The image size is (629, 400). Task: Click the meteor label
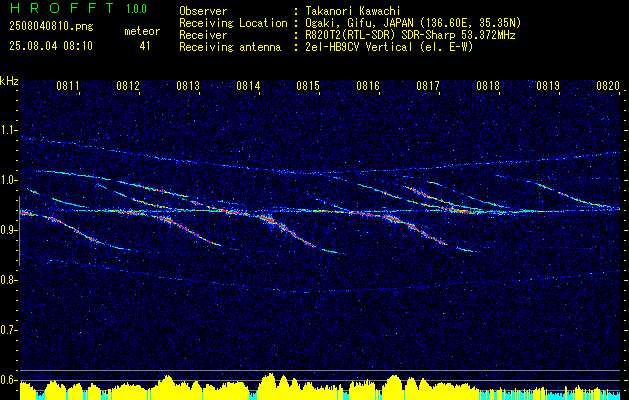(x=142, y=31)
